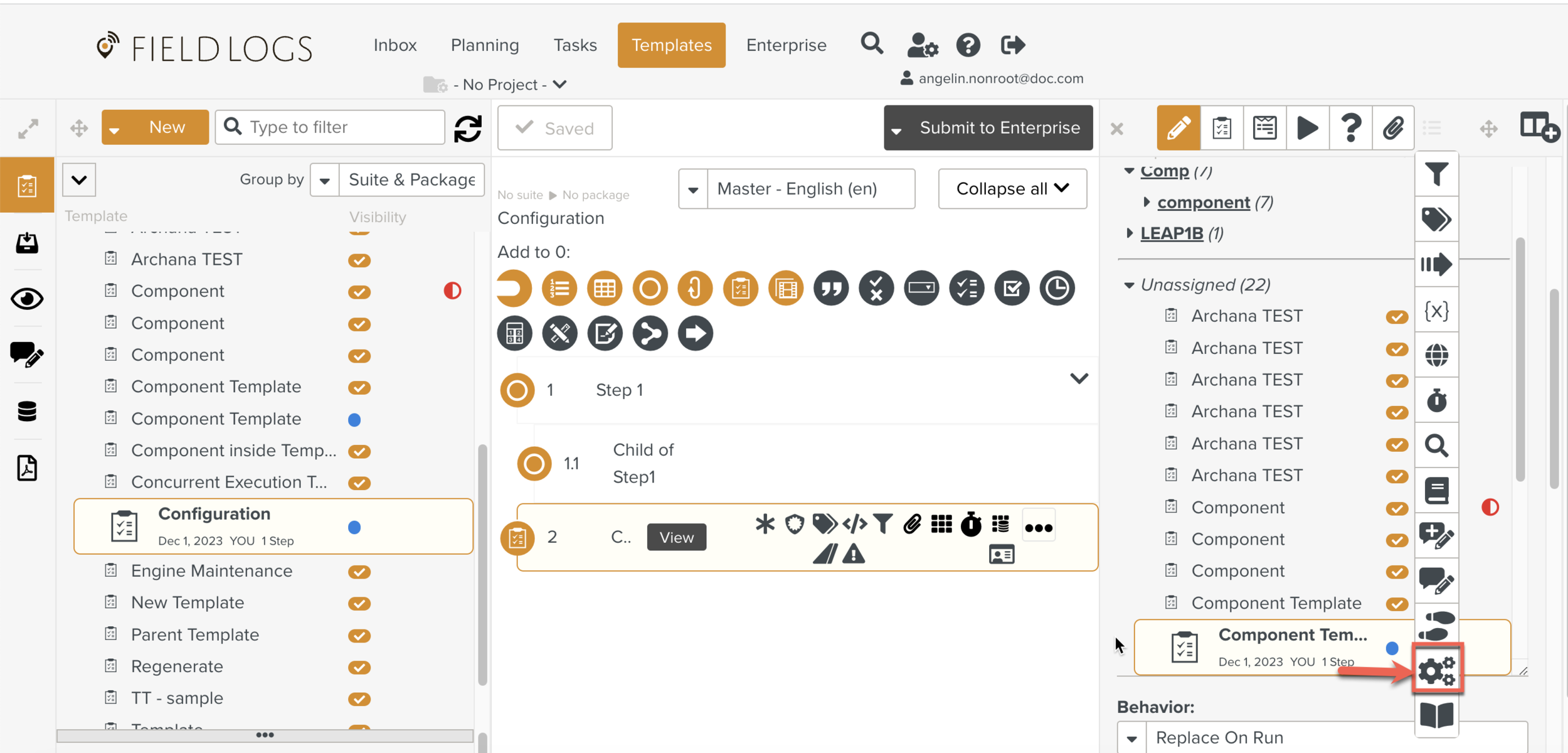This screenshot has width=1568, height=753.
Task: Click the stopwatch icon on step 2
Action: (971, 525)
